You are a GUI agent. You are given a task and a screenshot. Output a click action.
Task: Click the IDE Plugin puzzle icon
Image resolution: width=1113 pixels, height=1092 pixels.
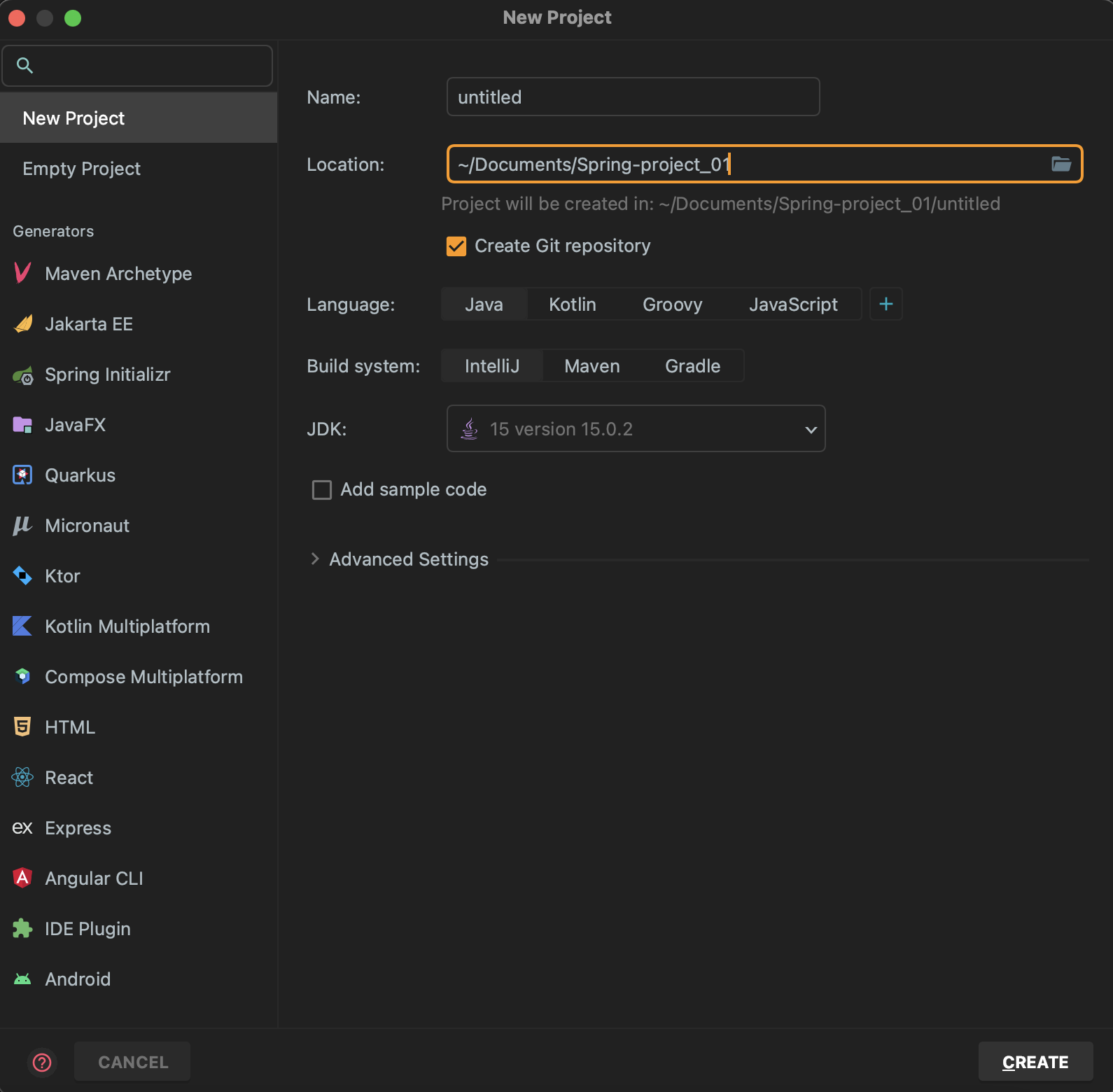(x=22, y=929)
